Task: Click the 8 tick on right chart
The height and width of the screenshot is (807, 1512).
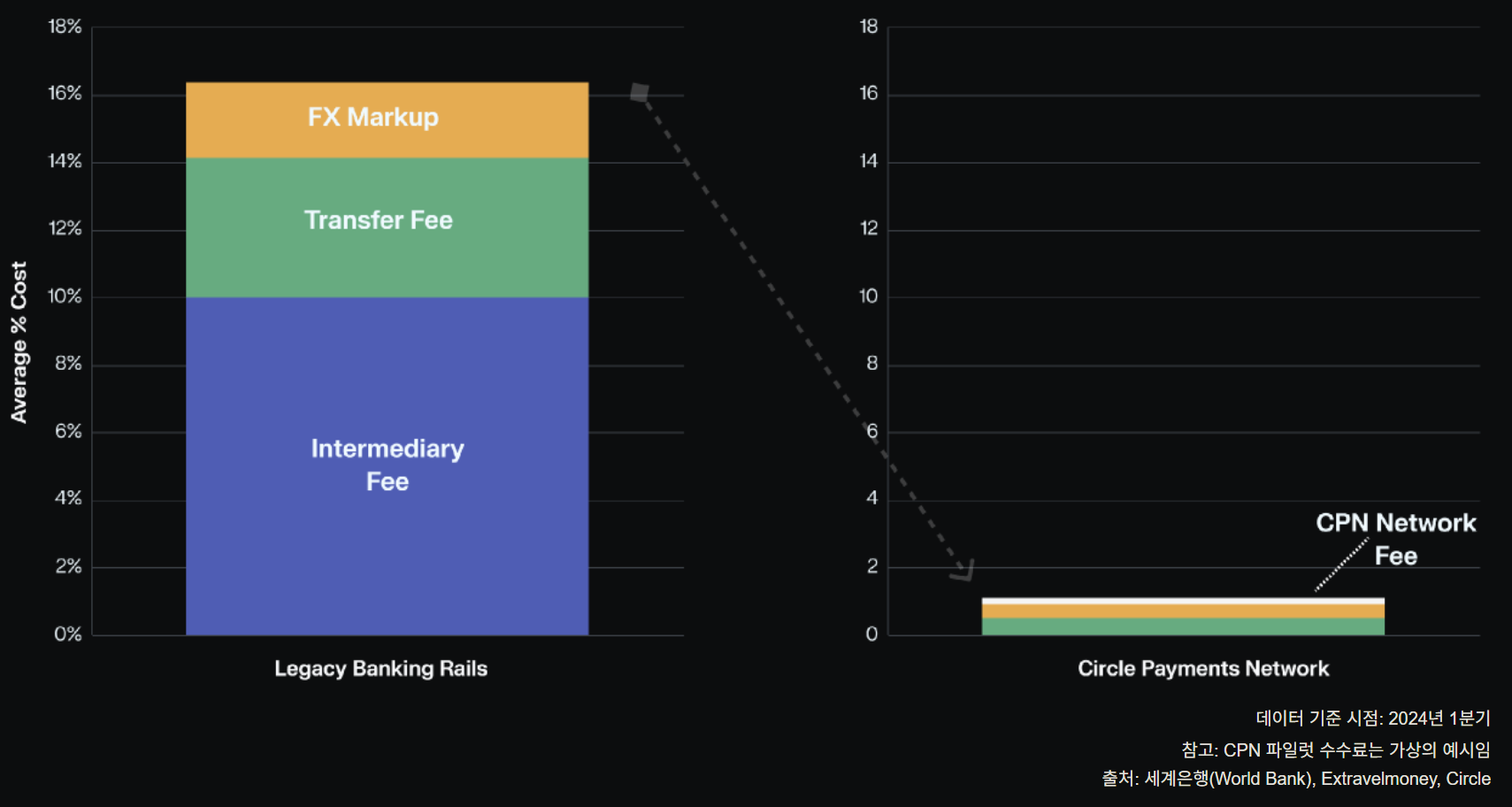Action: [872, 363]
